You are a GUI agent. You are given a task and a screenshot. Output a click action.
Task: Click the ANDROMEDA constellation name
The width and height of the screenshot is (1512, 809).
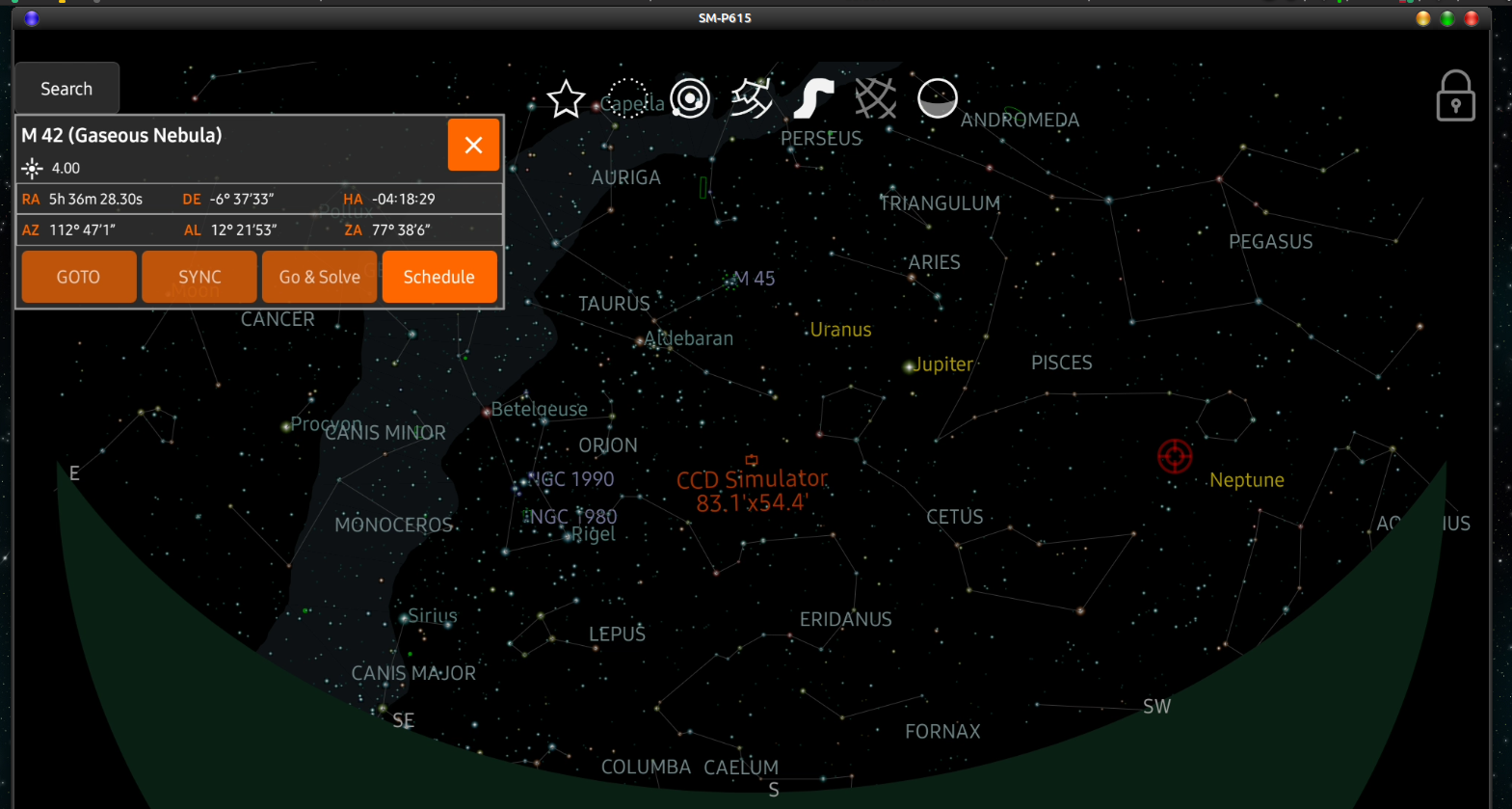(1020, 121)
